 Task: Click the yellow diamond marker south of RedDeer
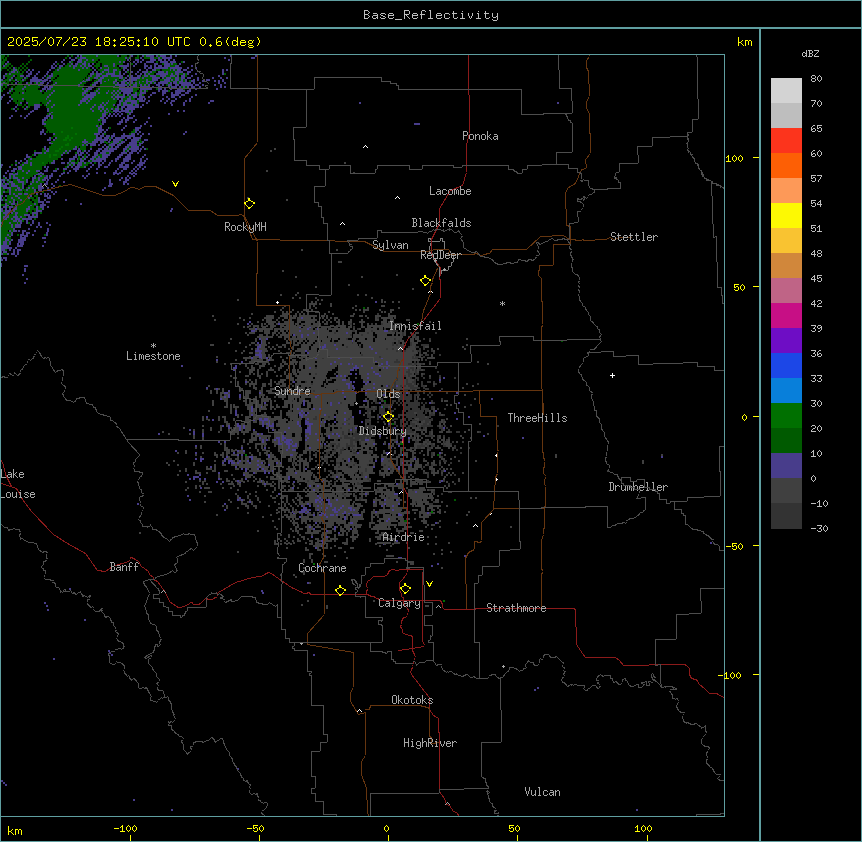(x=425, y=281)
